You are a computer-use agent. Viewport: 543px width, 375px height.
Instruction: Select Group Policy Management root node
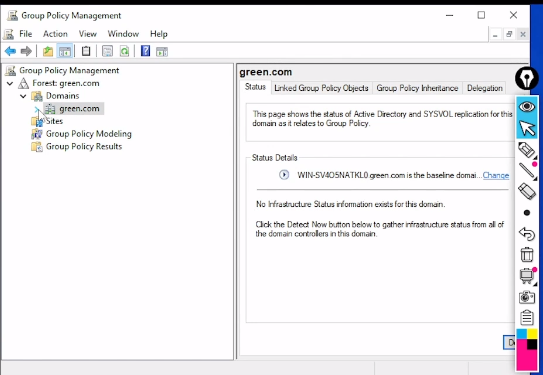pos(69,70)
